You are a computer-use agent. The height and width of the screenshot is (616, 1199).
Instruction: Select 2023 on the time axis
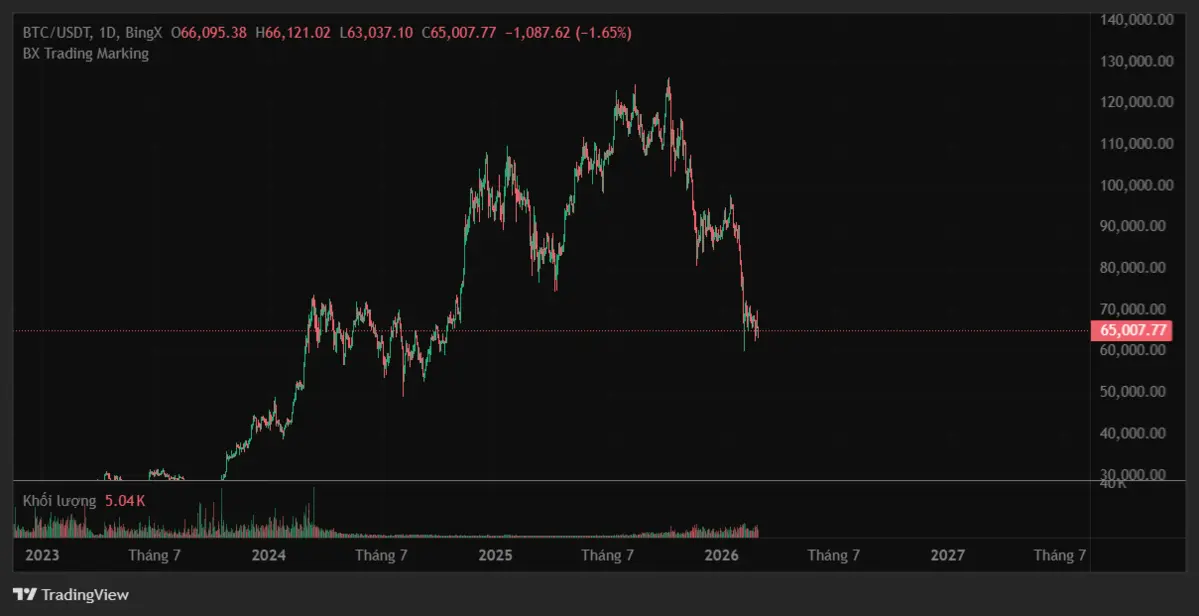[x=42, y=555]
